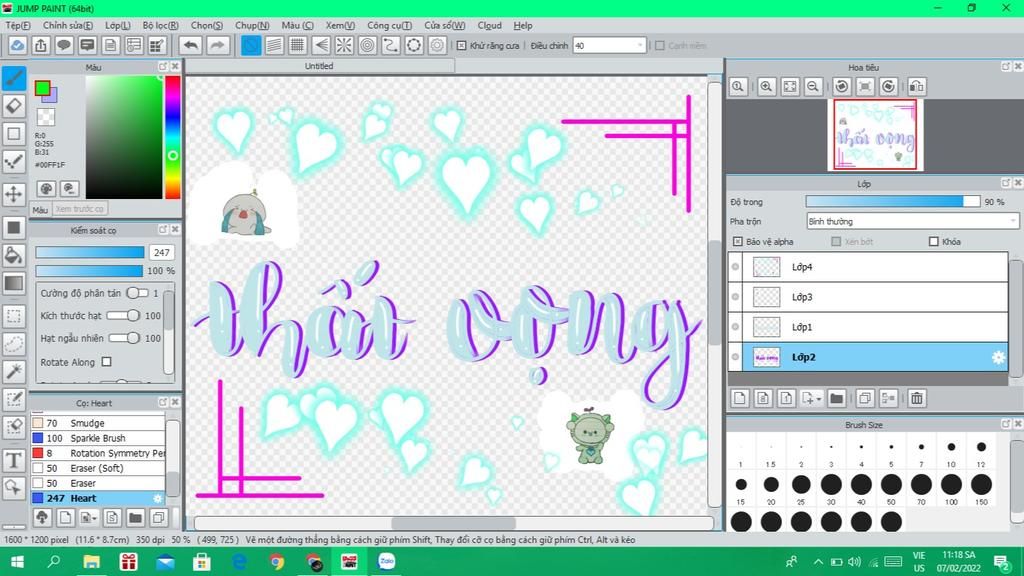Open Google Chrome from the taskbar
The width and height of the screenshot is (1024, 576).
[276, 562]
